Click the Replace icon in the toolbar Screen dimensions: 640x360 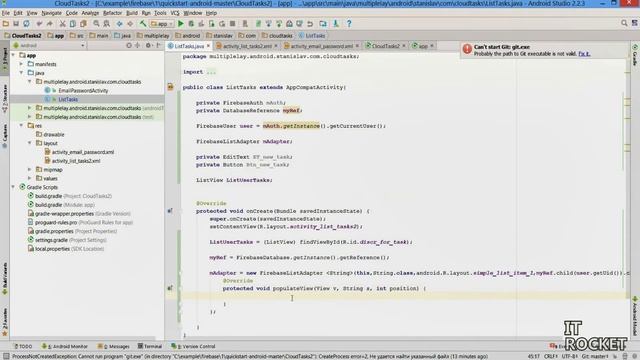[x=107, y=24]
